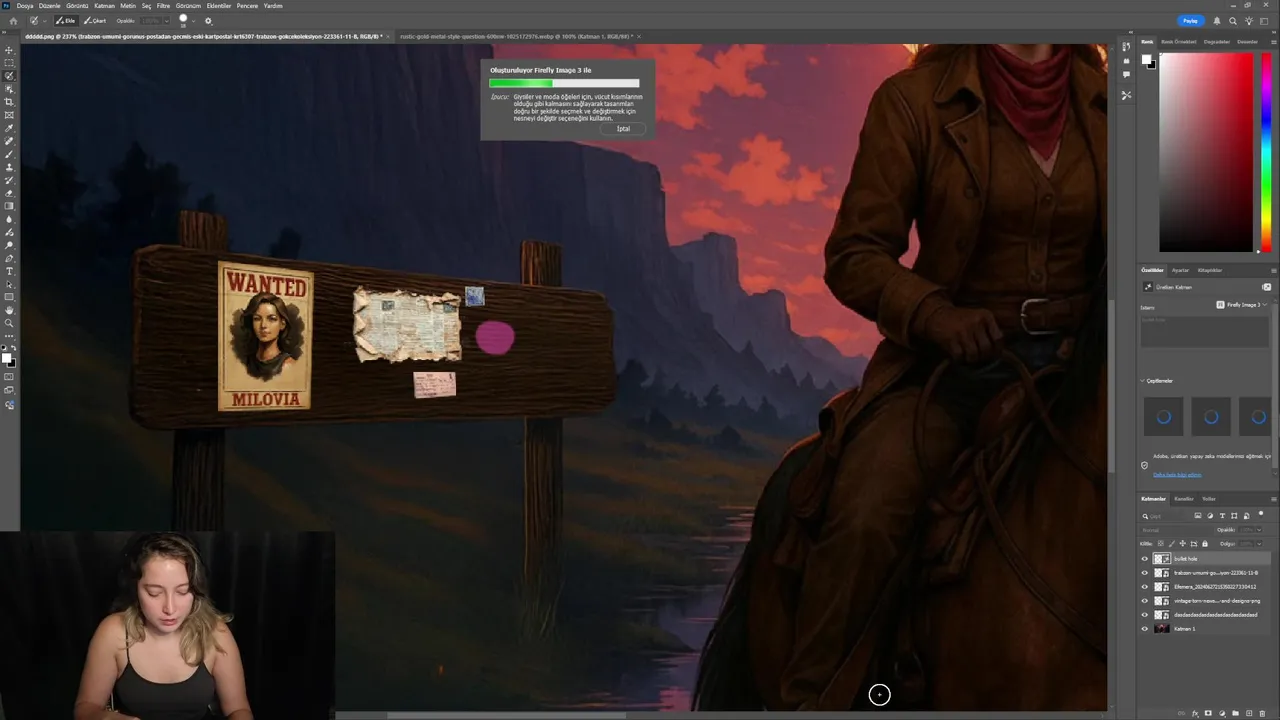Go to Home screen icon
The image size is (1280, 720).
13,21
